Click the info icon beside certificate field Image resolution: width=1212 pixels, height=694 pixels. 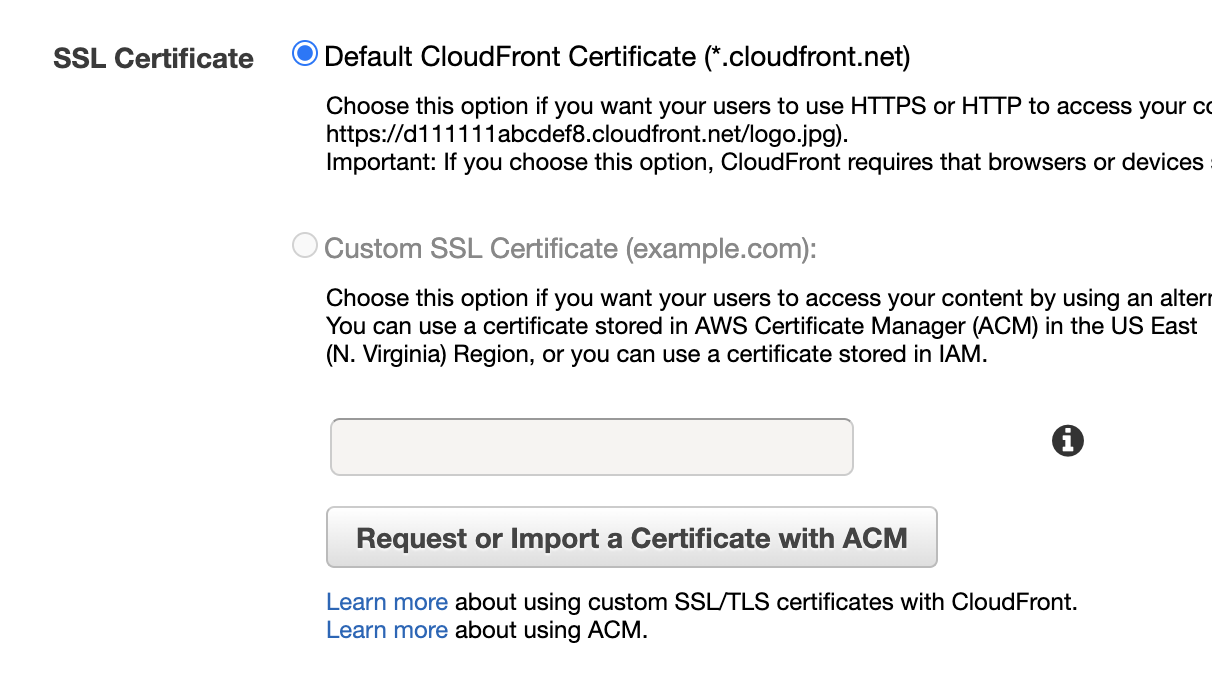pos(1068,440)
